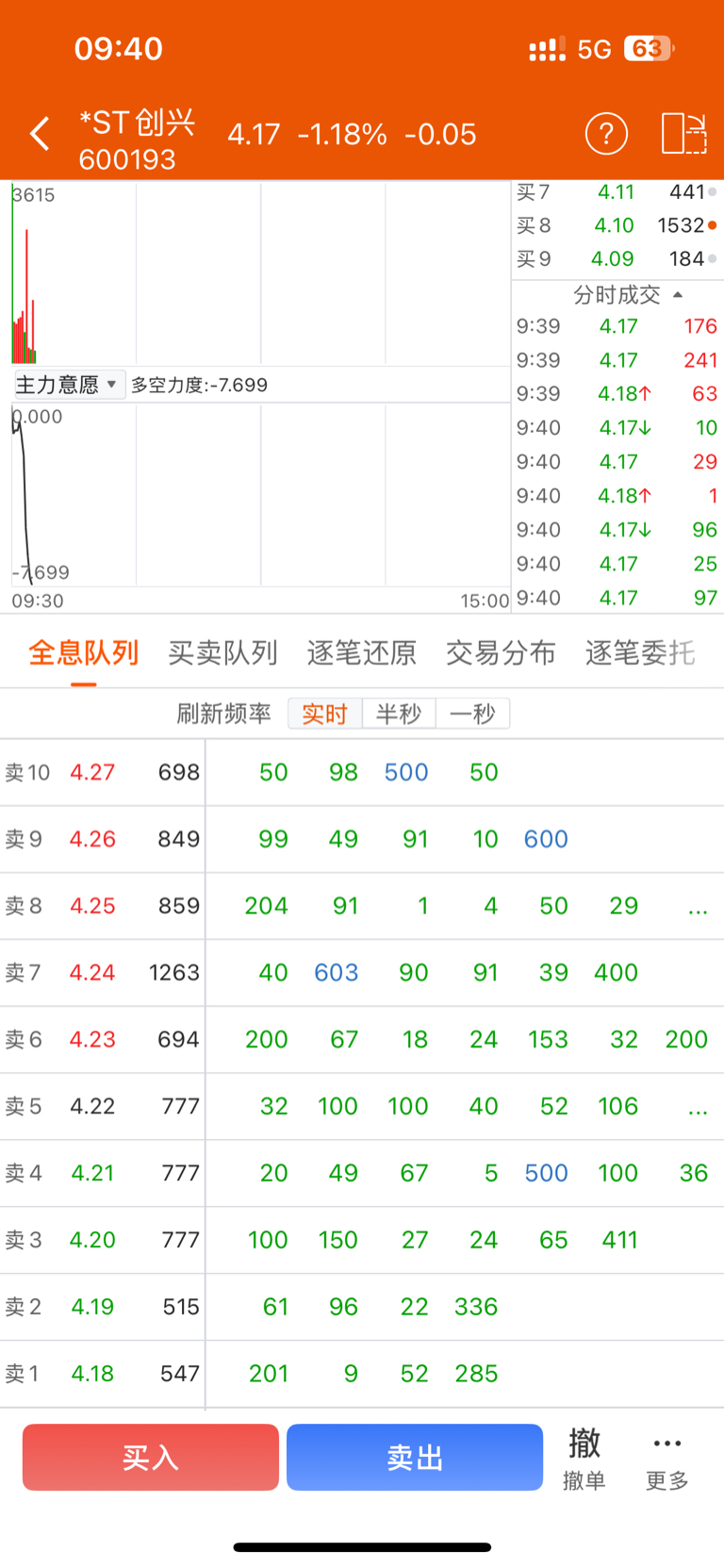Tap the back arrow in header
Viewport: 724px width, 1568px height.
40,134
